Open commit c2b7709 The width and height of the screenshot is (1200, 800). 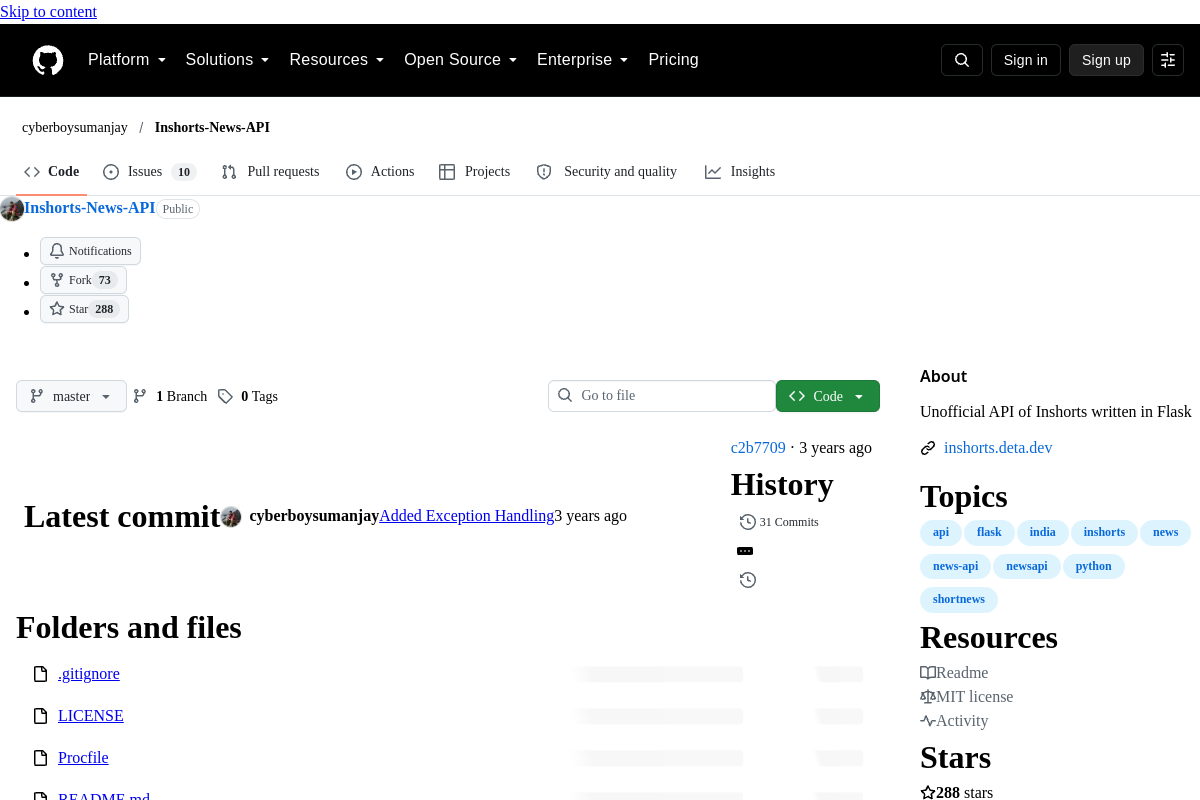click(758, 448)
